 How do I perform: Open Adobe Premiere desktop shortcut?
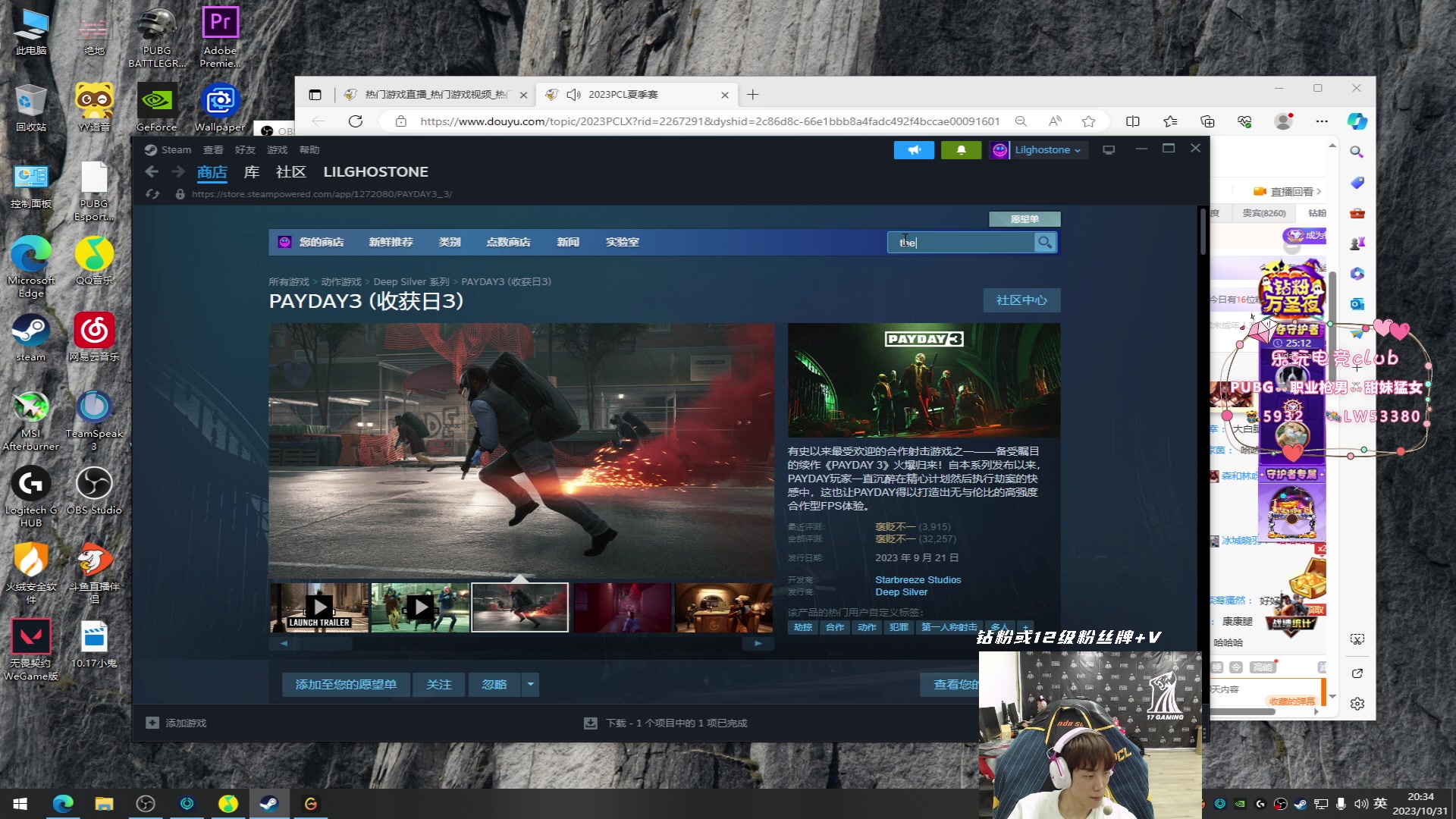click(x=220, y=36)
